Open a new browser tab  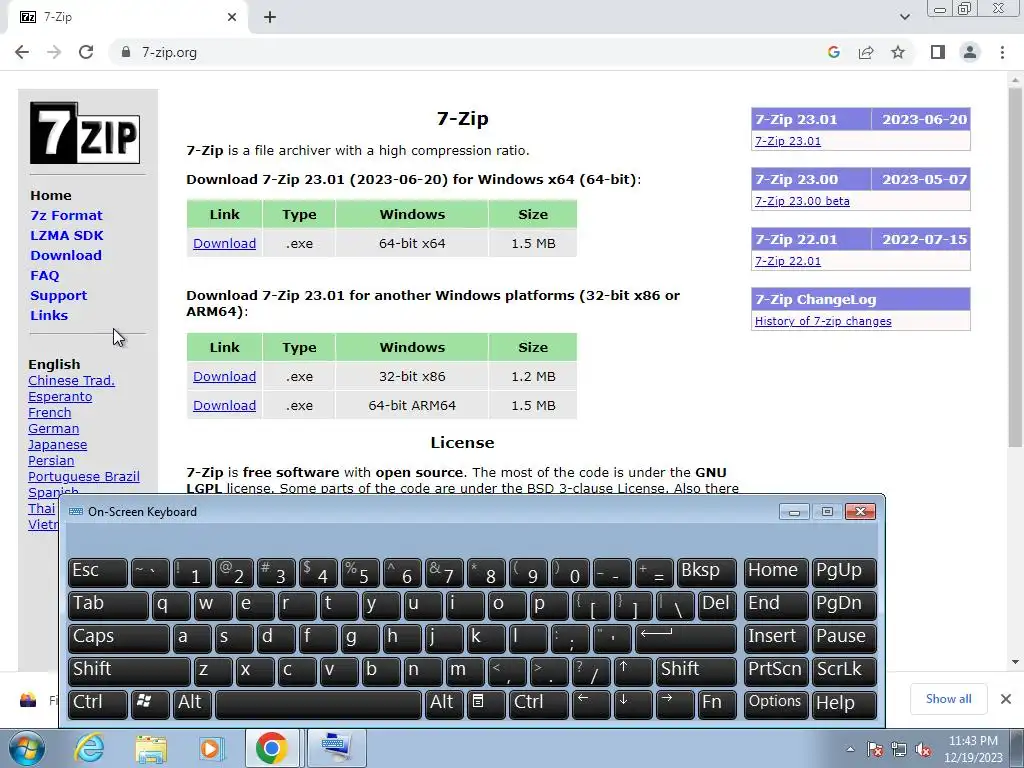270,17
